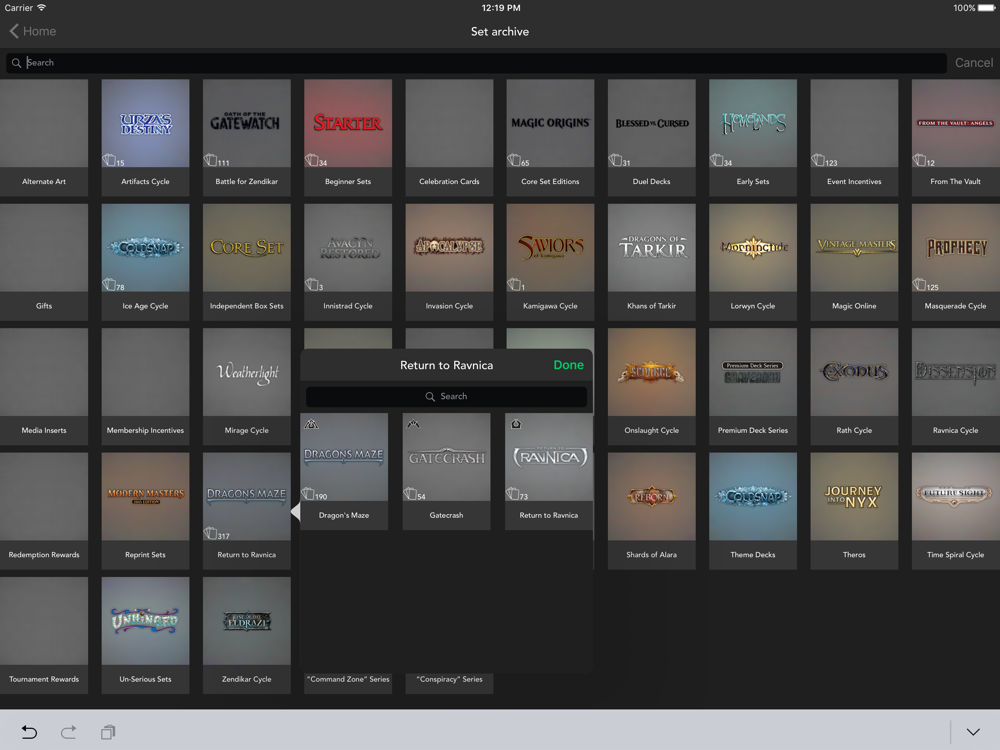This screenshot has height=750, width=1000.
Task: Dismiss the keyboard bar with the down chevron
Action: click(973, 732)
